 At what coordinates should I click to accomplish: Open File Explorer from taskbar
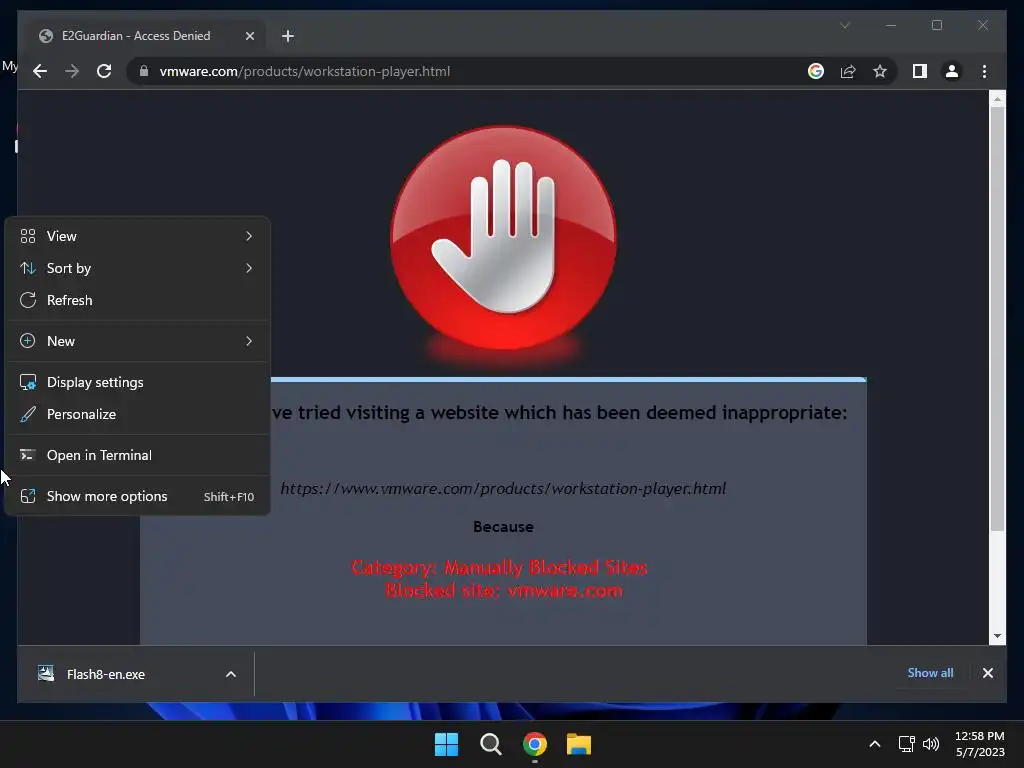tap(579, 744)
